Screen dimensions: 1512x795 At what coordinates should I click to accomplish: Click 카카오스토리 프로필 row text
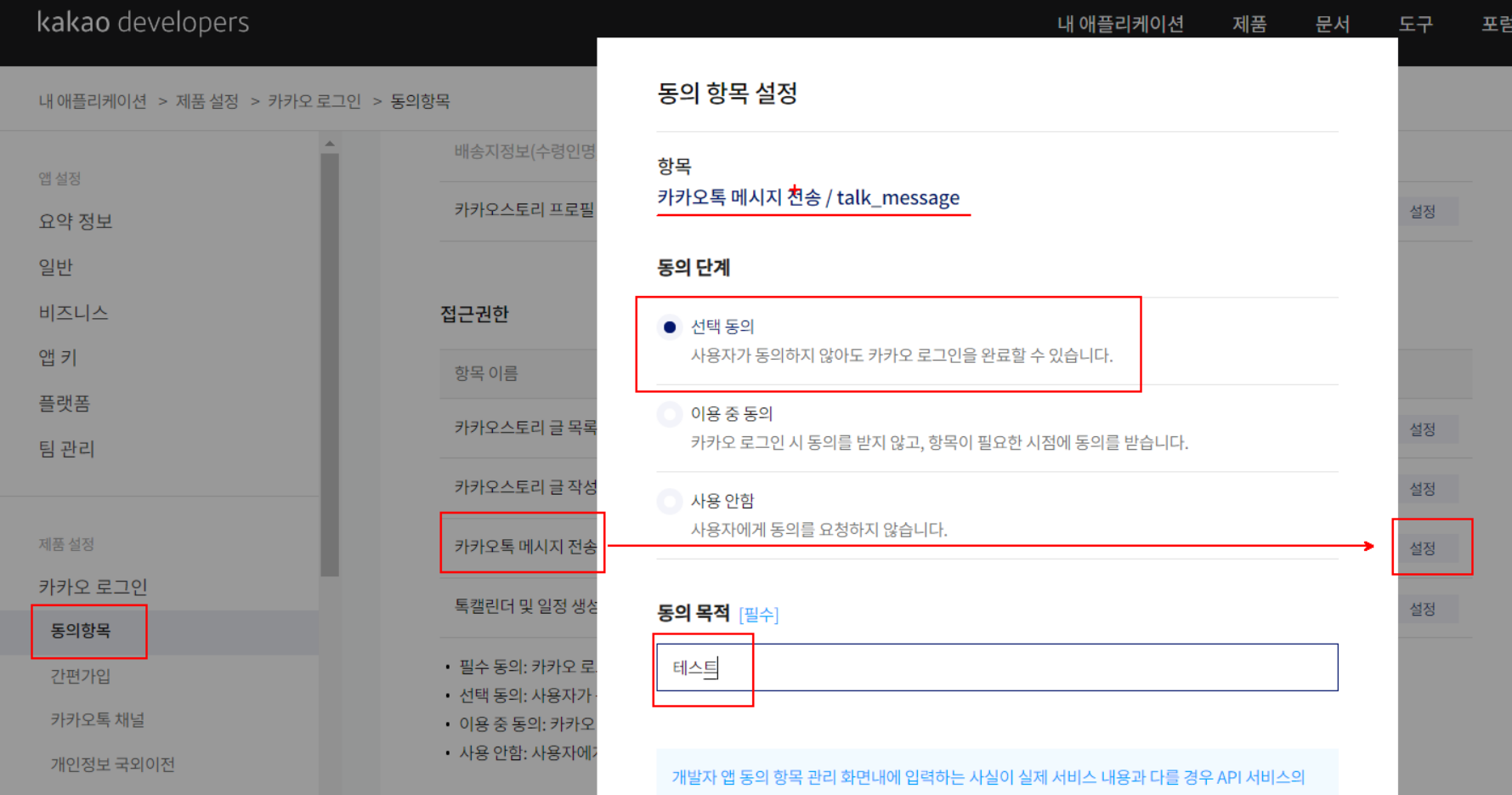[524, 210]
